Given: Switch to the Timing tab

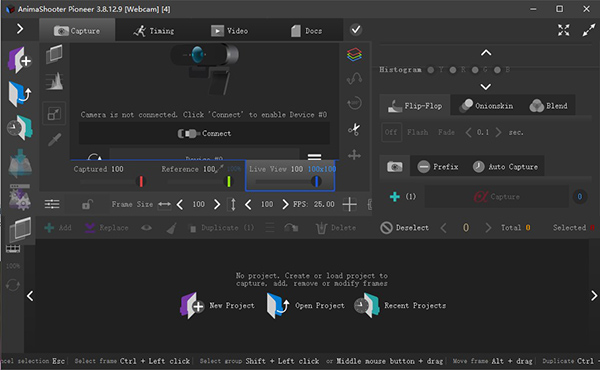Looking at the screenshot, I should [153, 31].
